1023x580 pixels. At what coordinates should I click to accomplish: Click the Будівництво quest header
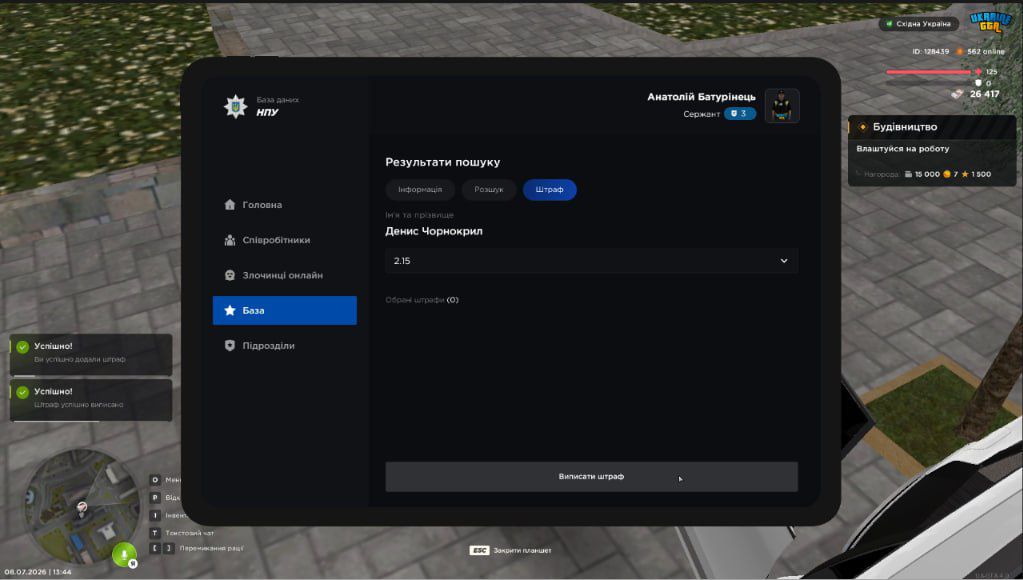(x=932, y=127)
